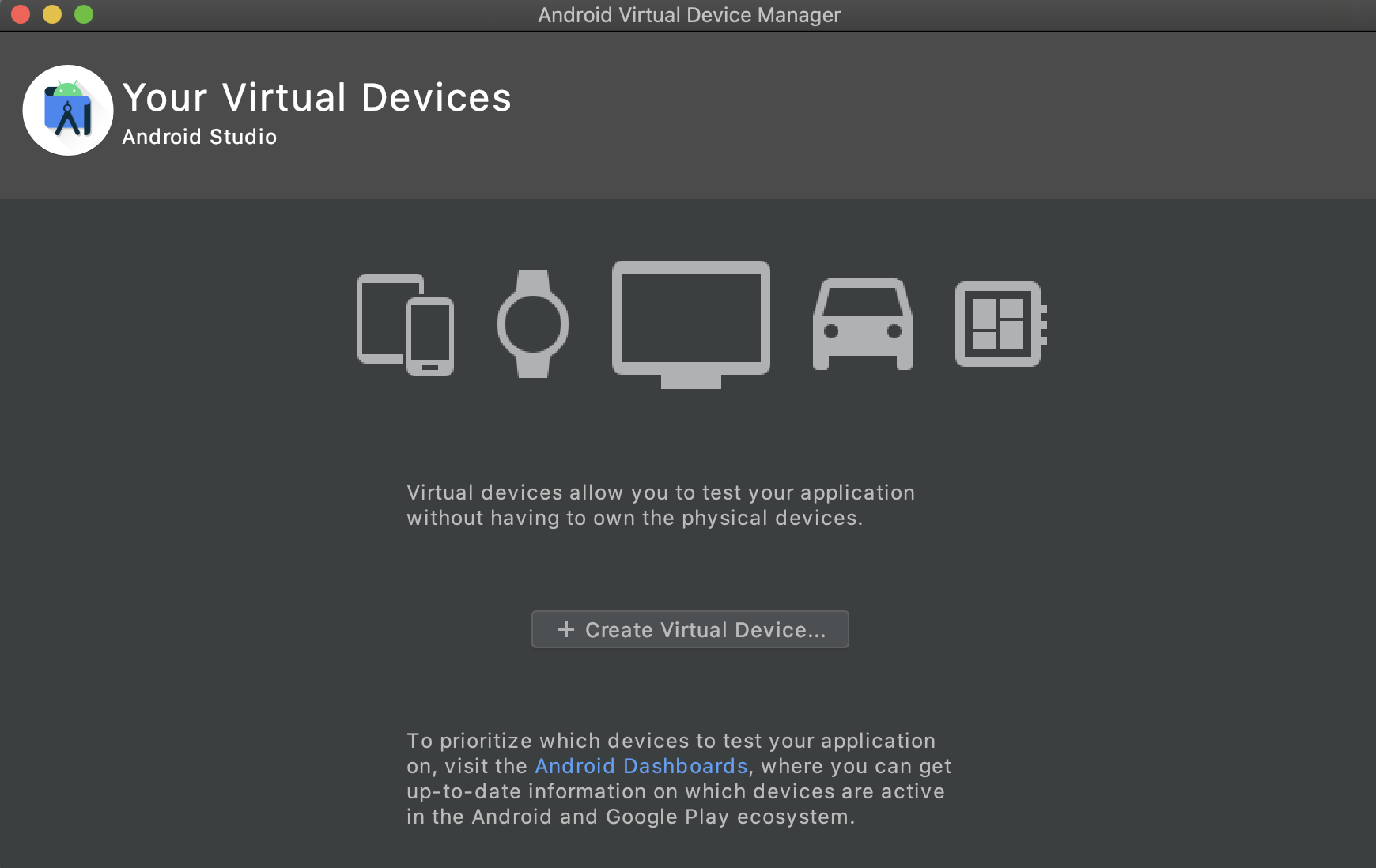Maximize the window with the green button
The height and width of the screenshot is (868, 1376).
coord(84,14)
